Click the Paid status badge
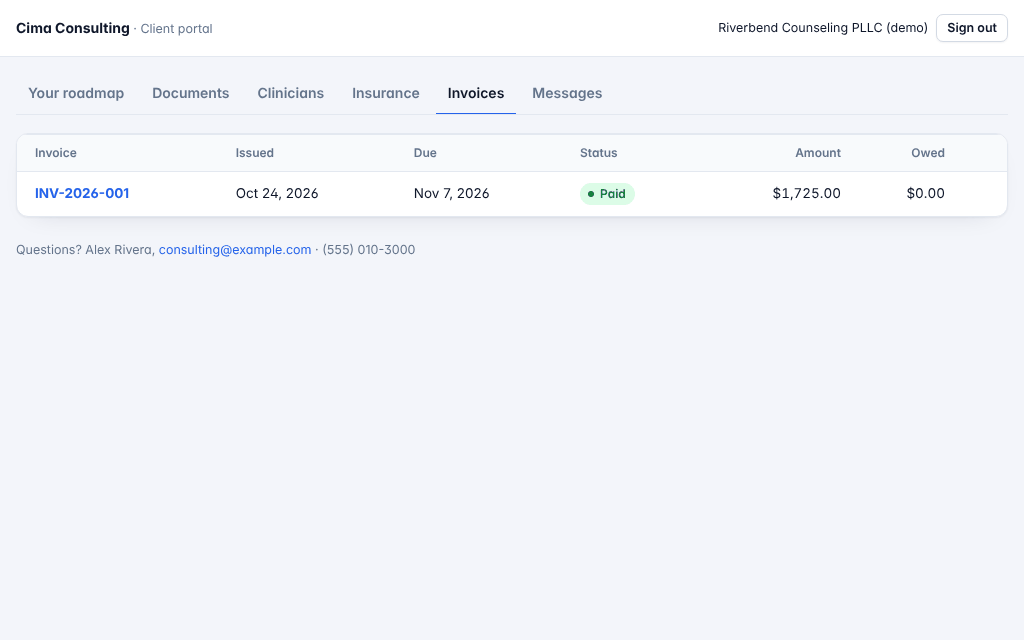Image resolution: width=1024 pixels, height=640 pixels. point(607,194)
